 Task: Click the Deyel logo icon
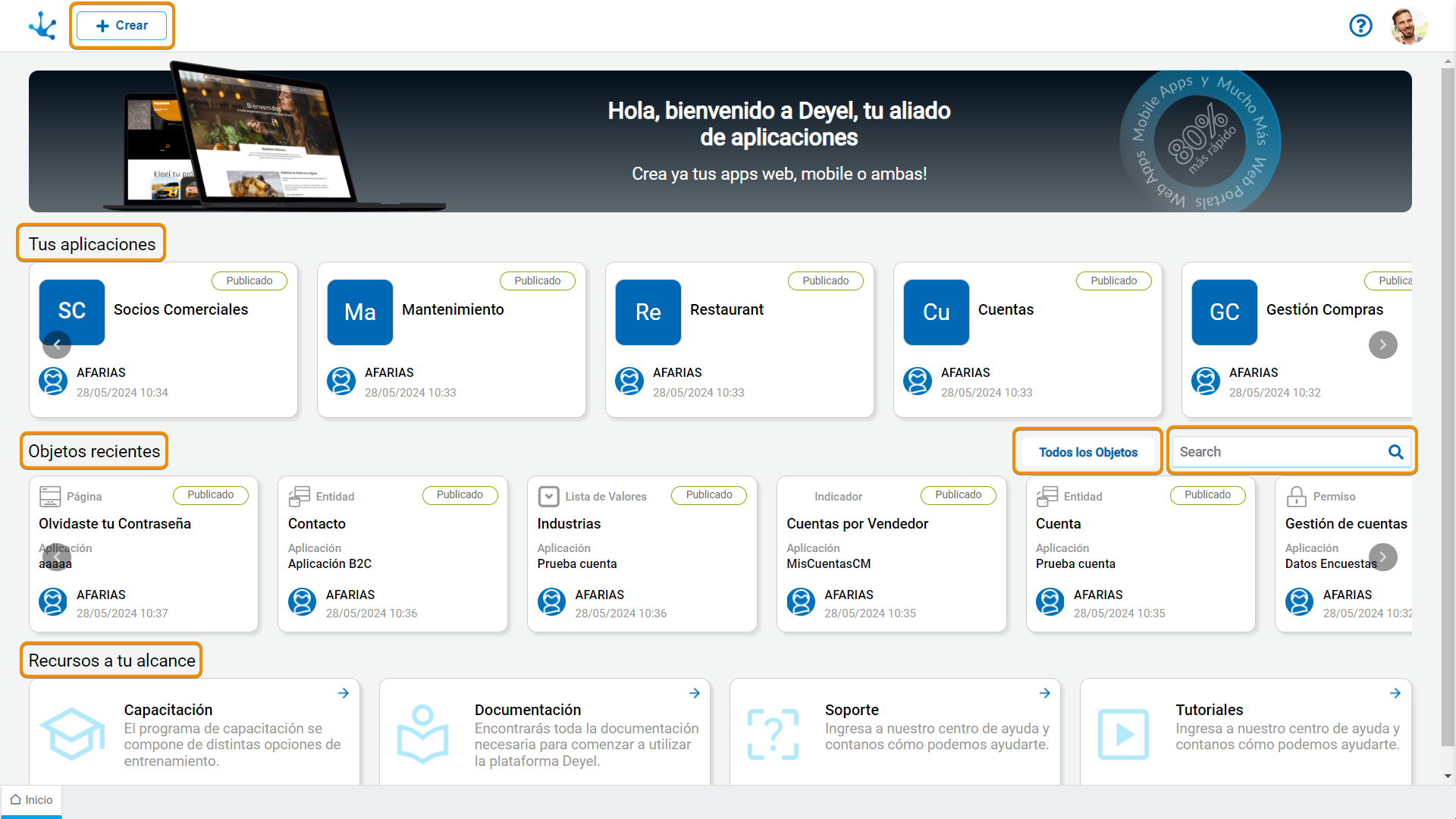coord(42,26)
